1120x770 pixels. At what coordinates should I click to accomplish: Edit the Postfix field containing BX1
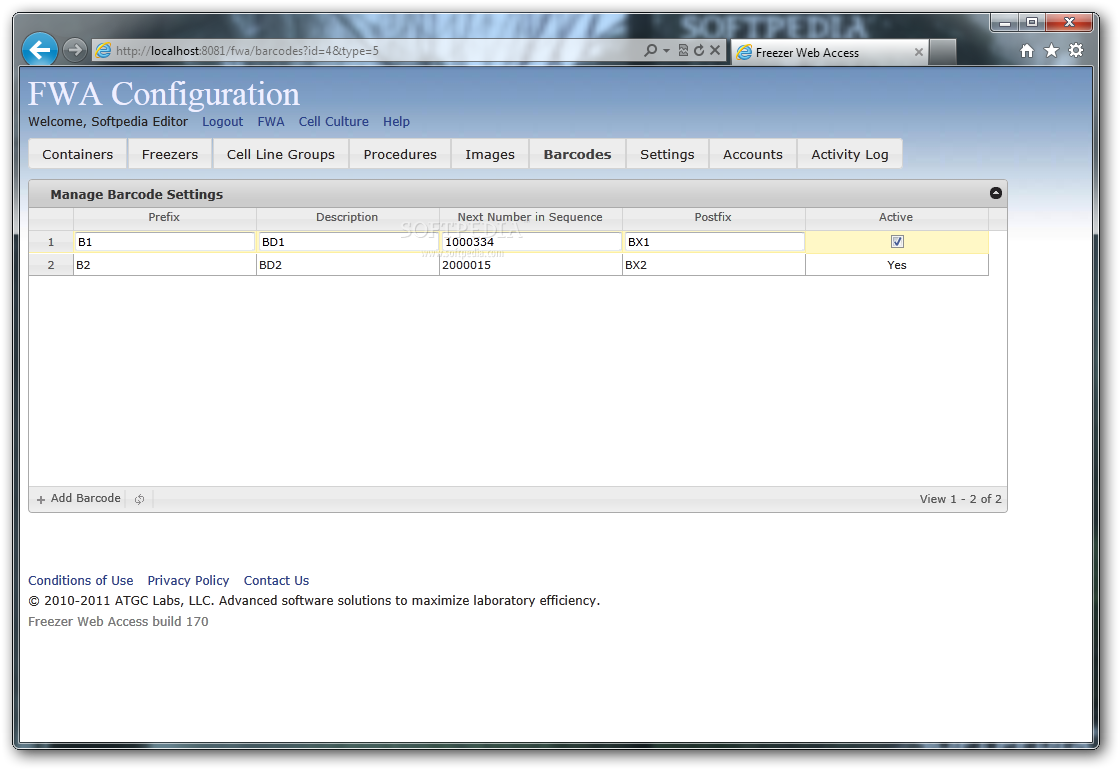pos(714,242)
